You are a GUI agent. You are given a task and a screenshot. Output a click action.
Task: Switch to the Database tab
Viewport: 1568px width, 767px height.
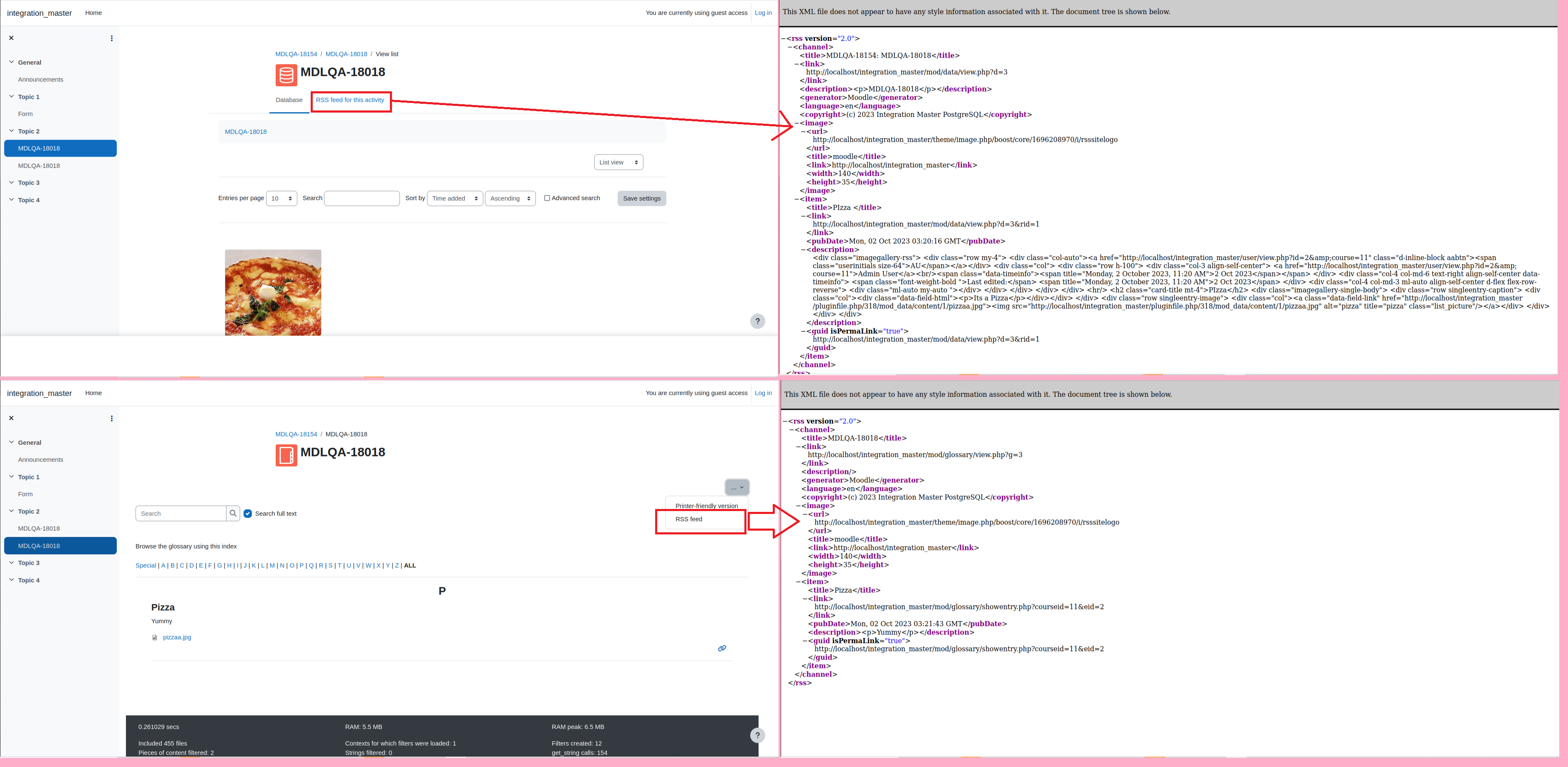[x=289, y=100]
